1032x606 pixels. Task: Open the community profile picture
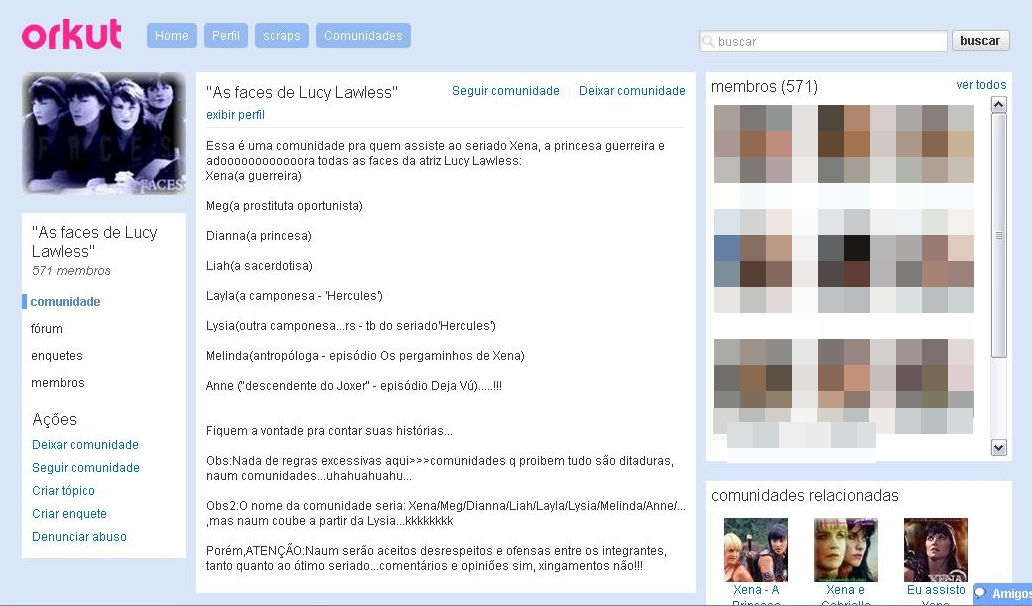[x=104, y=133]
